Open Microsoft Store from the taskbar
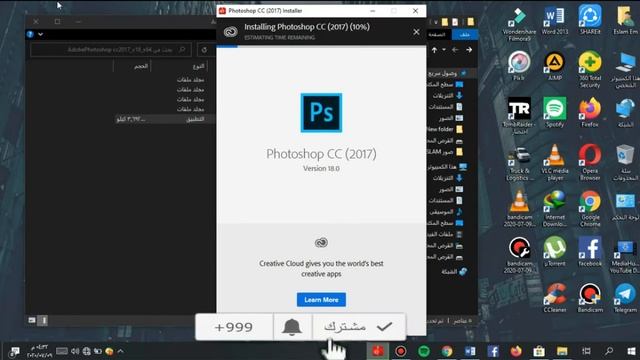The height and width of the screenshot is (360, 640). [539, 351]
